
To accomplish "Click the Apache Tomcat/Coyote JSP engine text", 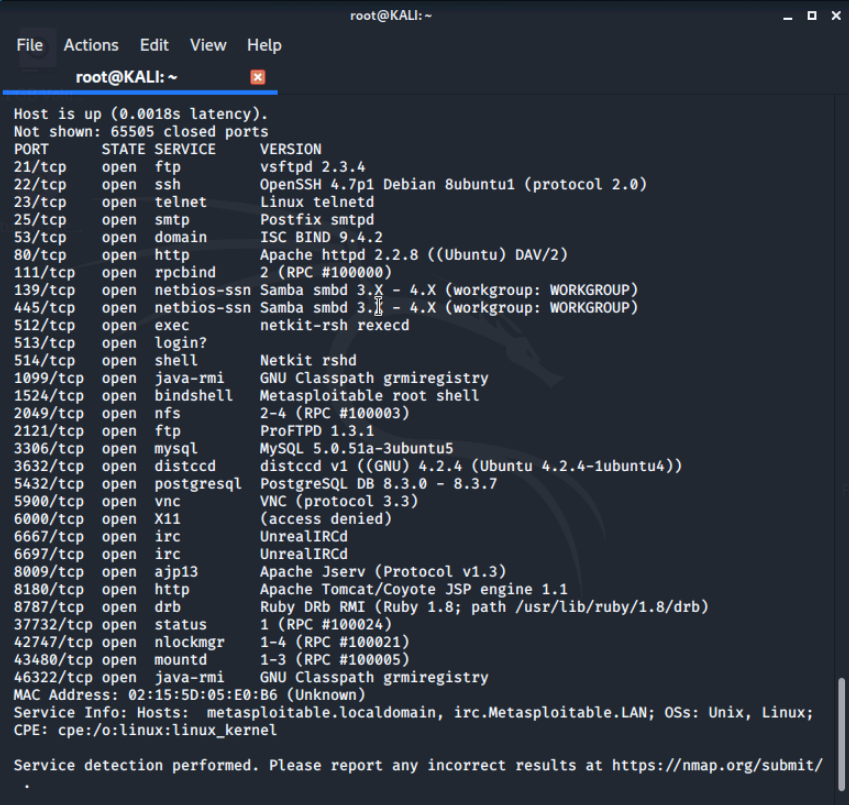I will pyautogui.click(x=414, y=590).
